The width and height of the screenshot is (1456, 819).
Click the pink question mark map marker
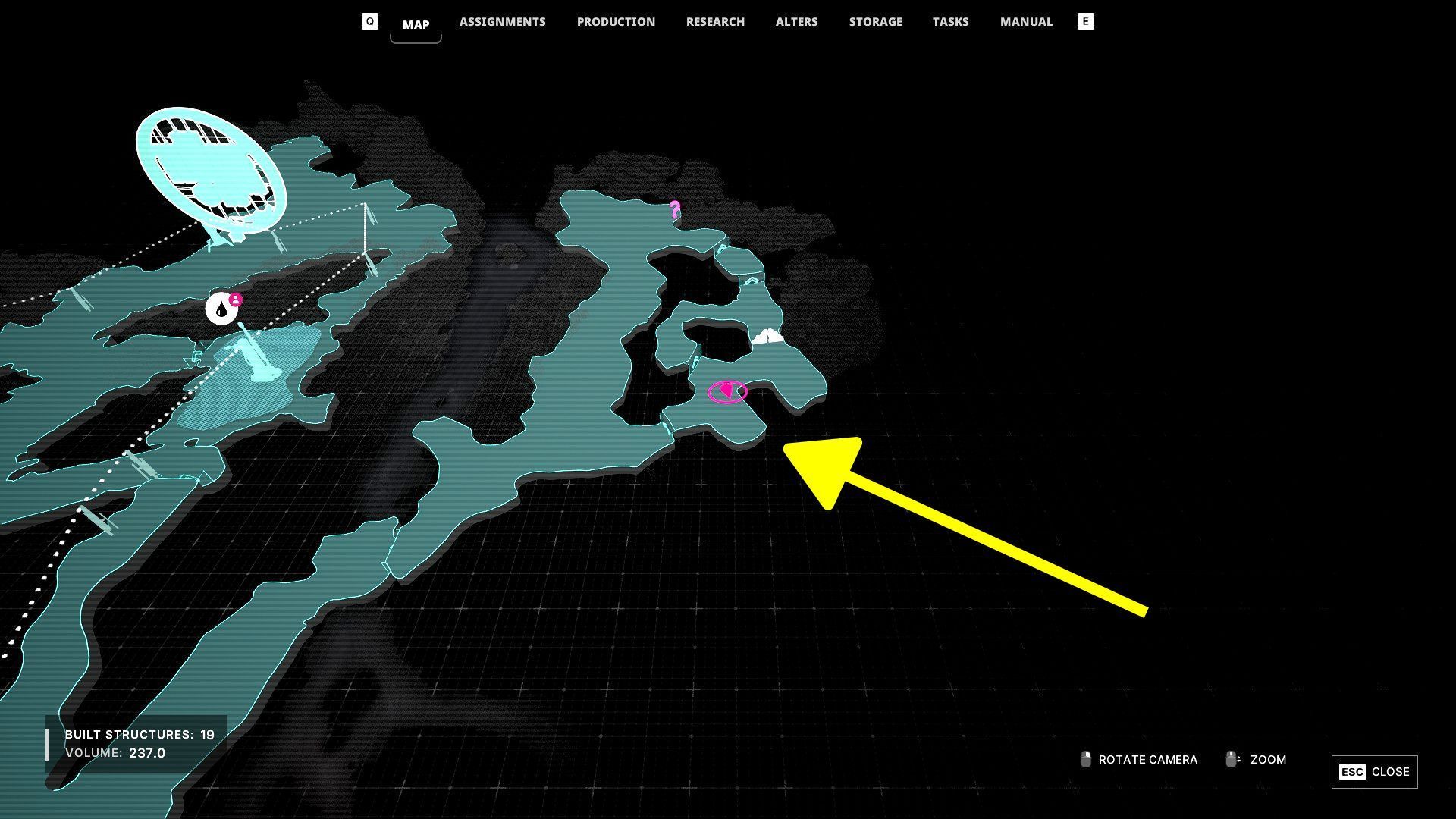coord(675,210)
